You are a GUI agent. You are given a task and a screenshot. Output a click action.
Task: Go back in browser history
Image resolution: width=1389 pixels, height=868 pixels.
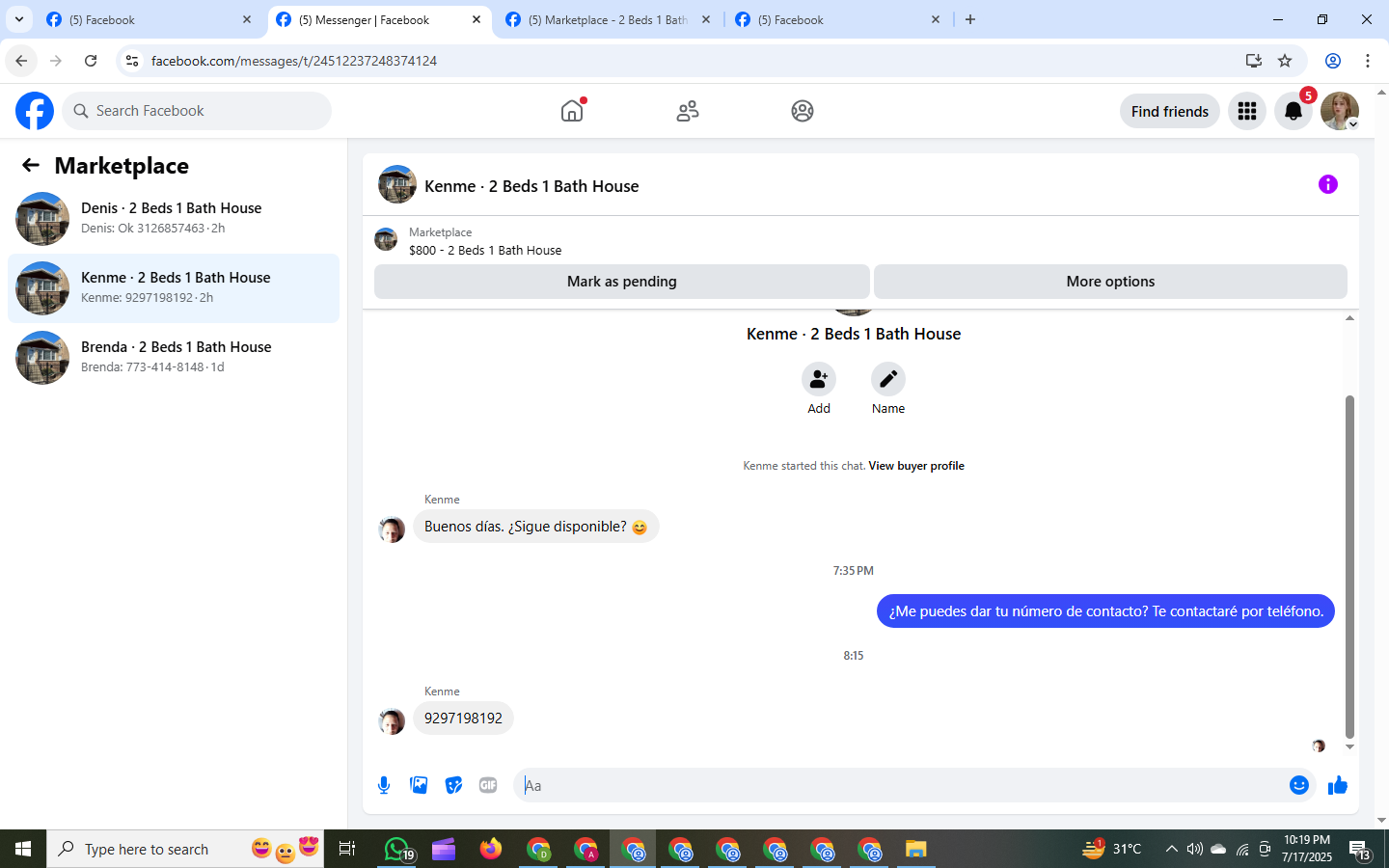pos(21,61)
